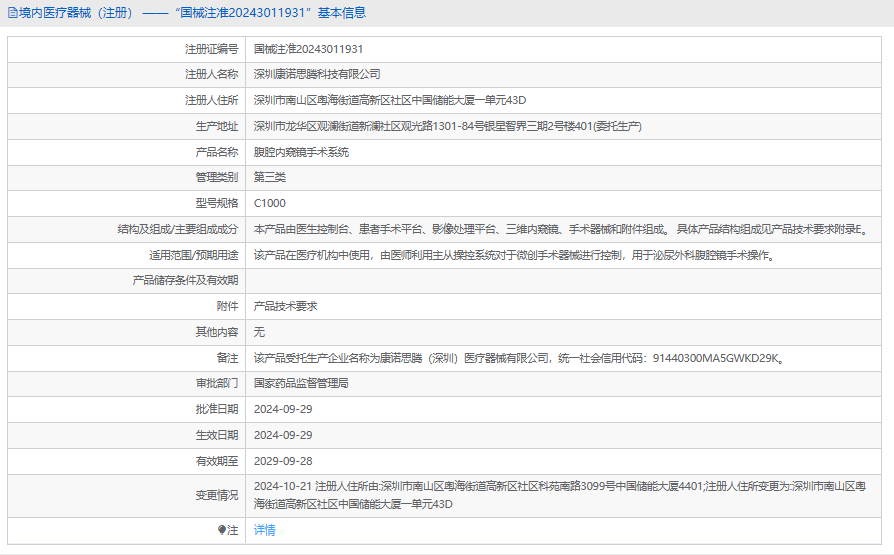Click the document icon beside the page title
Image resolution: width=894 pixels, height=555 pixels.
13,13
